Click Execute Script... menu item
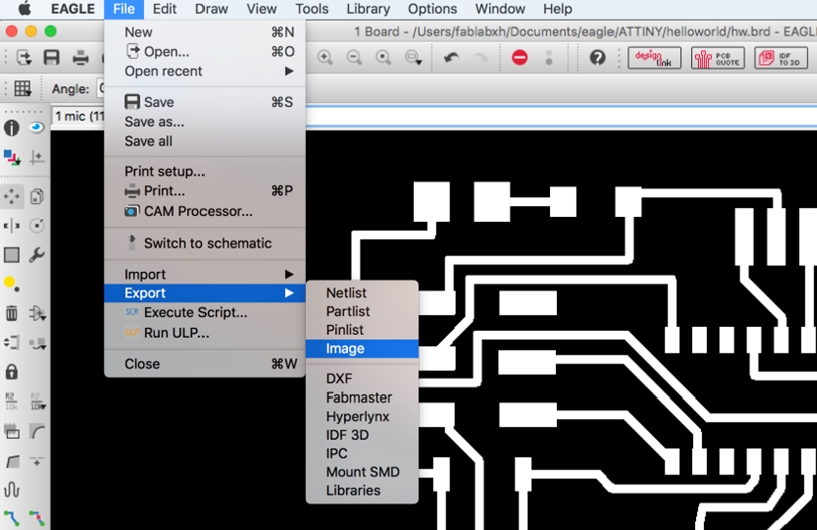The image size is (817, 530). click(x=205, y=313)
